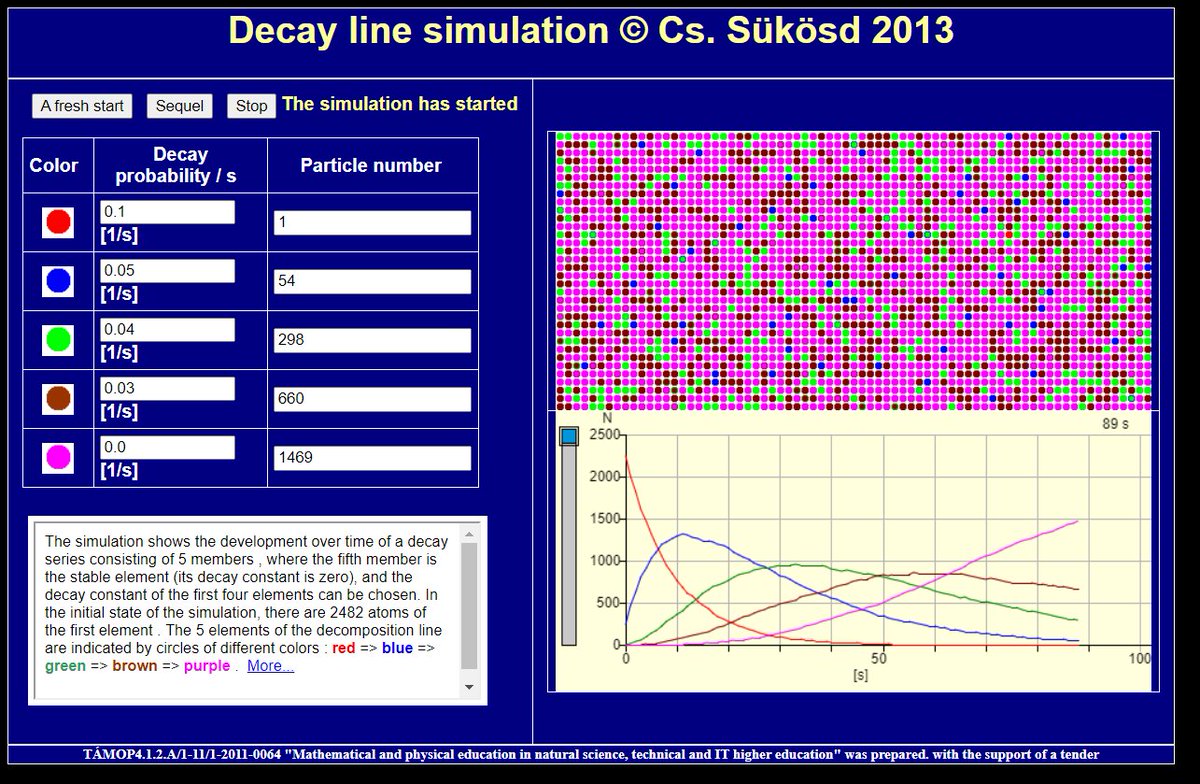Click the blue element color swatch
Screen dimensions: 1200x784
point(58,281)
